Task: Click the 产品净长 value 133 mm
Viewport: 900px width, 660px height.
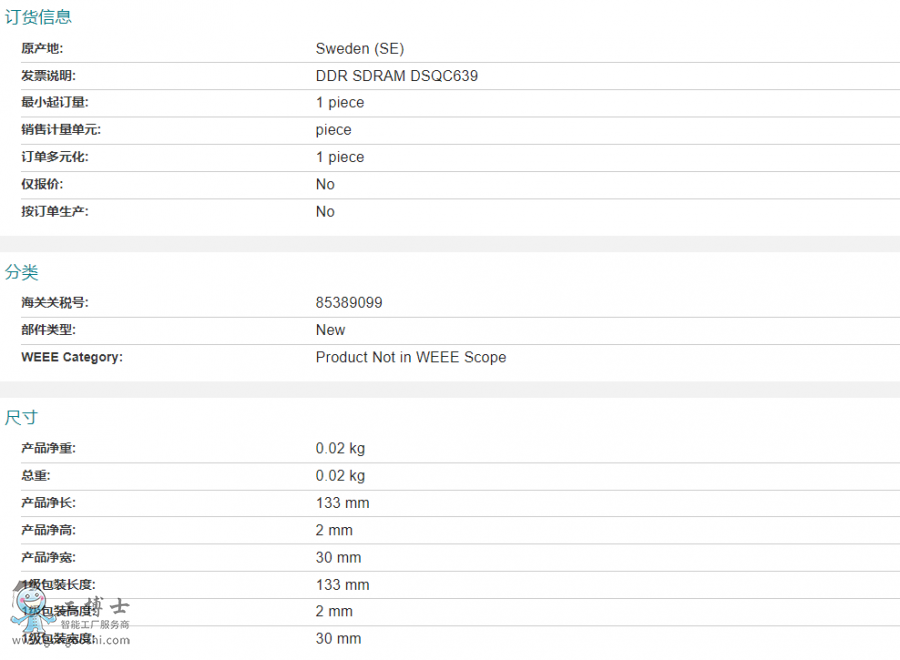Action: point(343,503)
